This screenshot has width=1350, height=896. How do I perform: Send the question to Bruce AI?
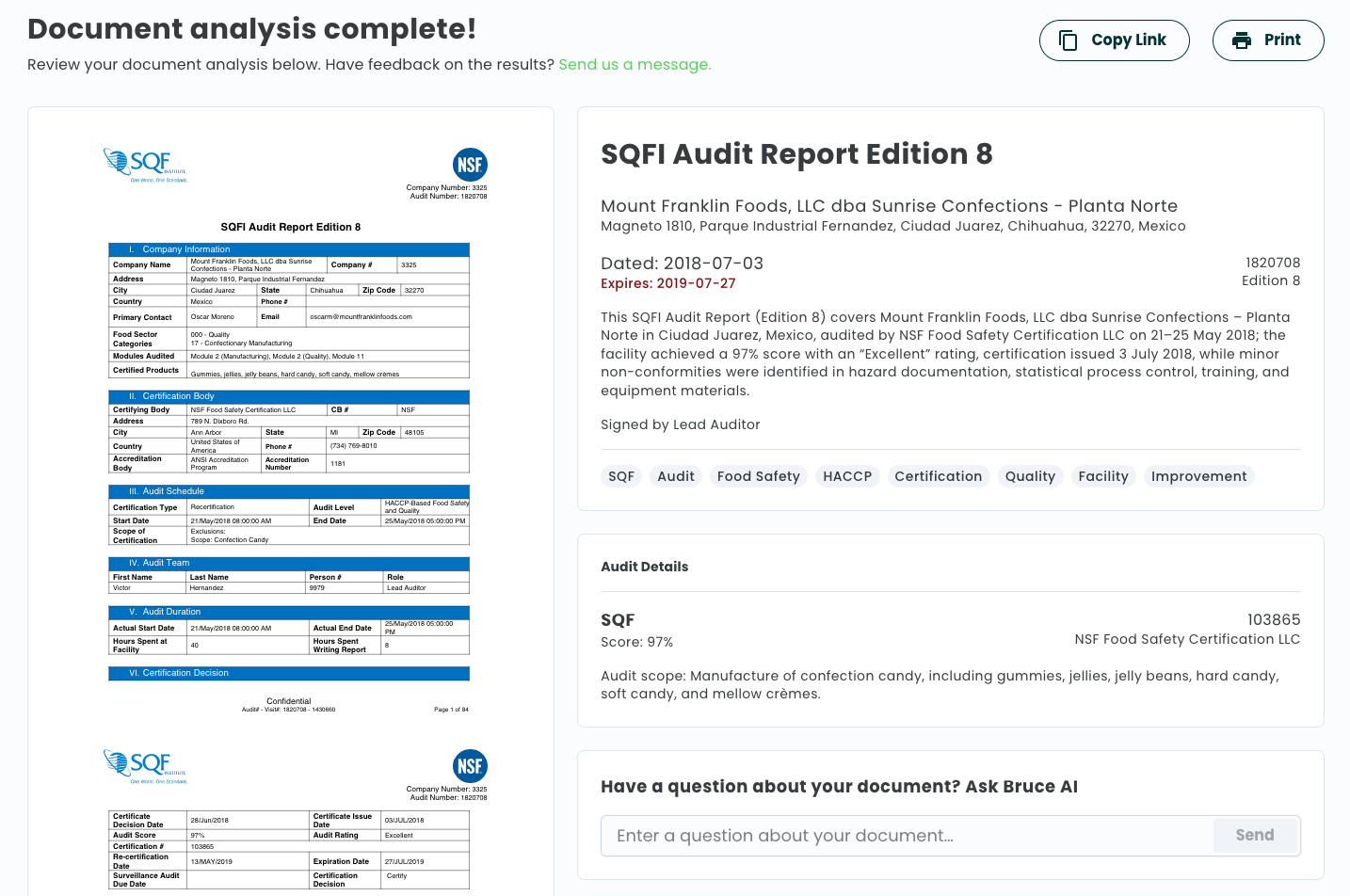[1255, 836]
